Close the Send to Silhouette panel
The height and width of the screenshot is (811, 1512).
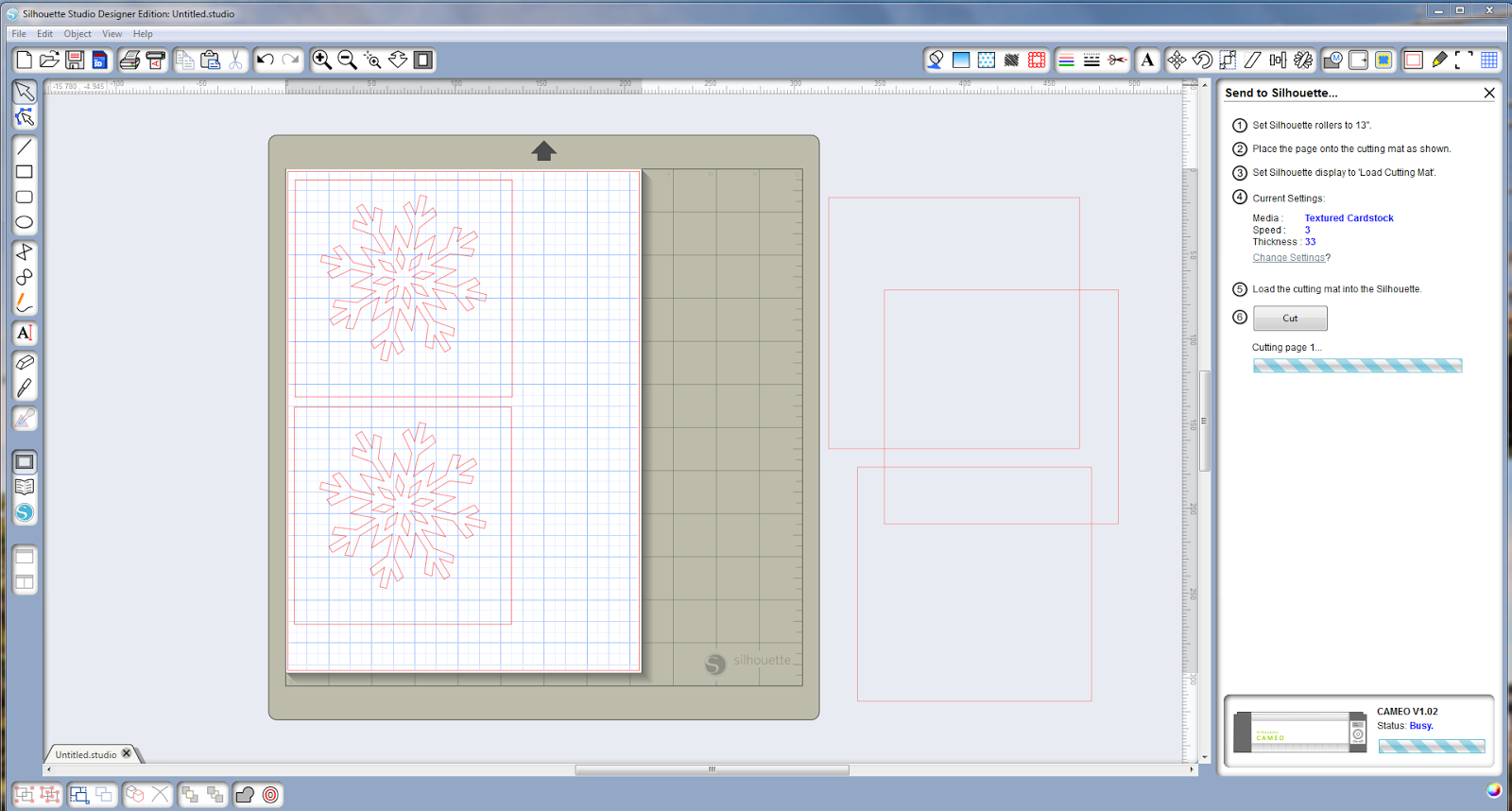click(1489, 93)
